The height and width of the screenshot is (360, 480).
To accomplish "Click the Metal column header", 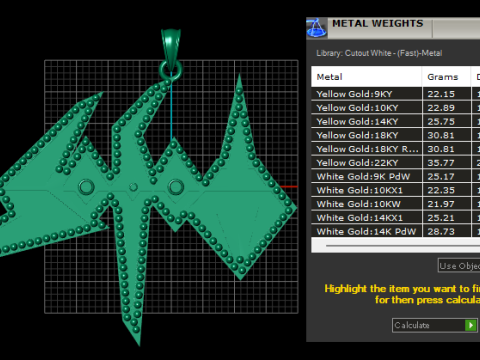I will click(x=366, y=77).
